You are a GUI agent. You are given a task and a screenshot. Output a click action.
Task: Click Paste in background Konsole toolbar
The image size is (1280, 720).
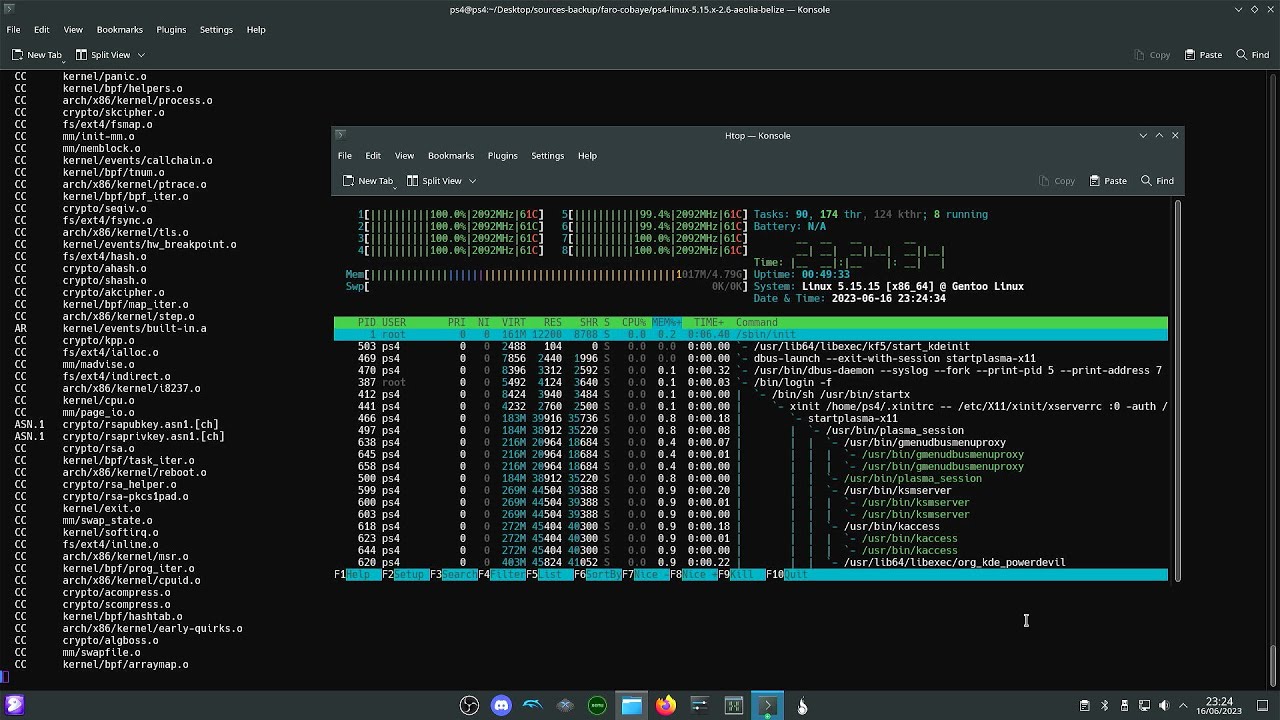pos(1203,55)
